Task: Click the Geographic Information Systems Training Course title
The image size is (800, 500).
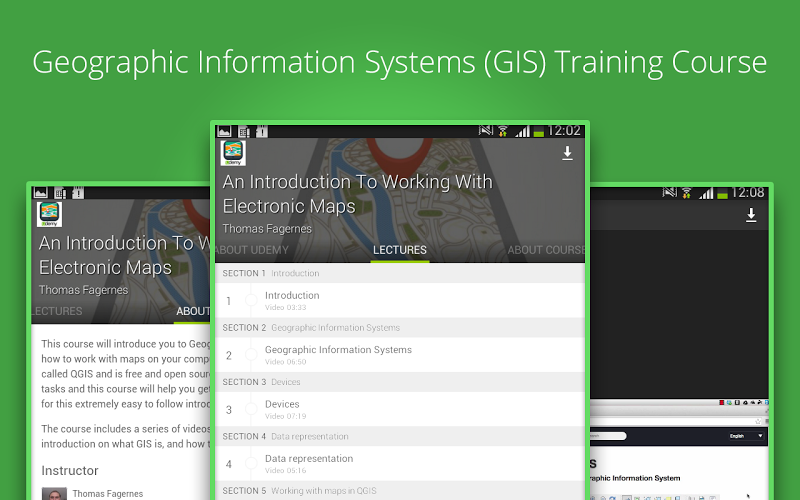Action: (399, 62)
